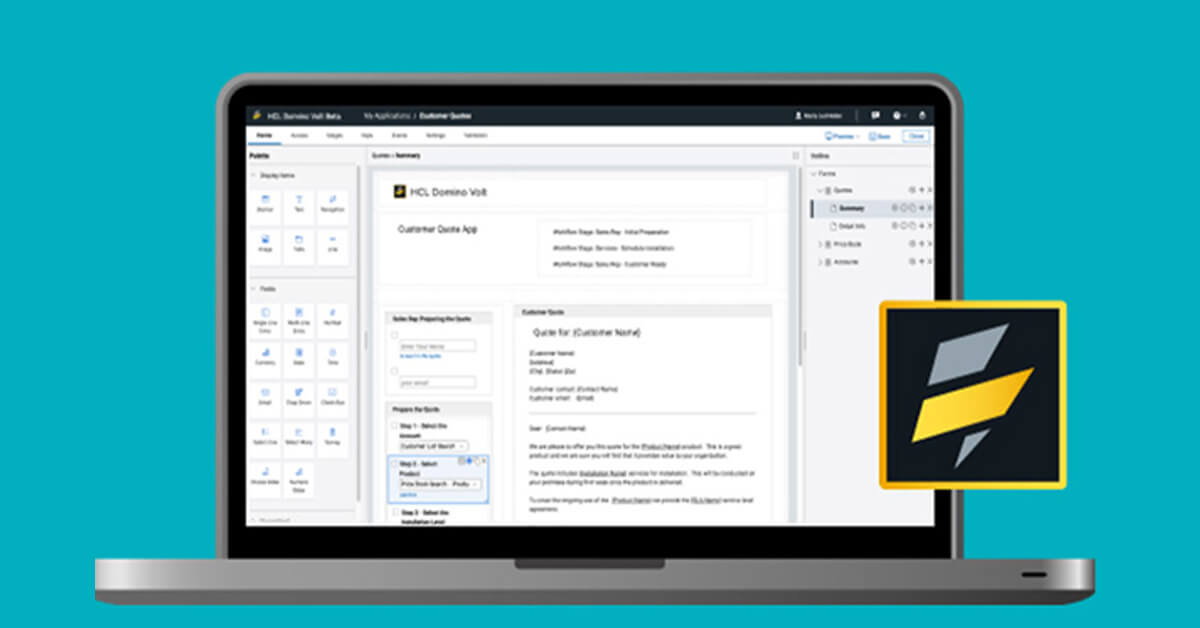Save the application with the Save button
The height and width of the screenshot is (628, 1200).
click(880, 136)
